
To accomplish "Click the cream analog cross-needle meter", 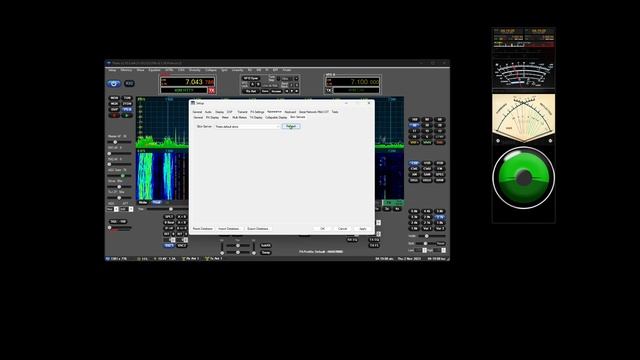I will pos(524,118).
